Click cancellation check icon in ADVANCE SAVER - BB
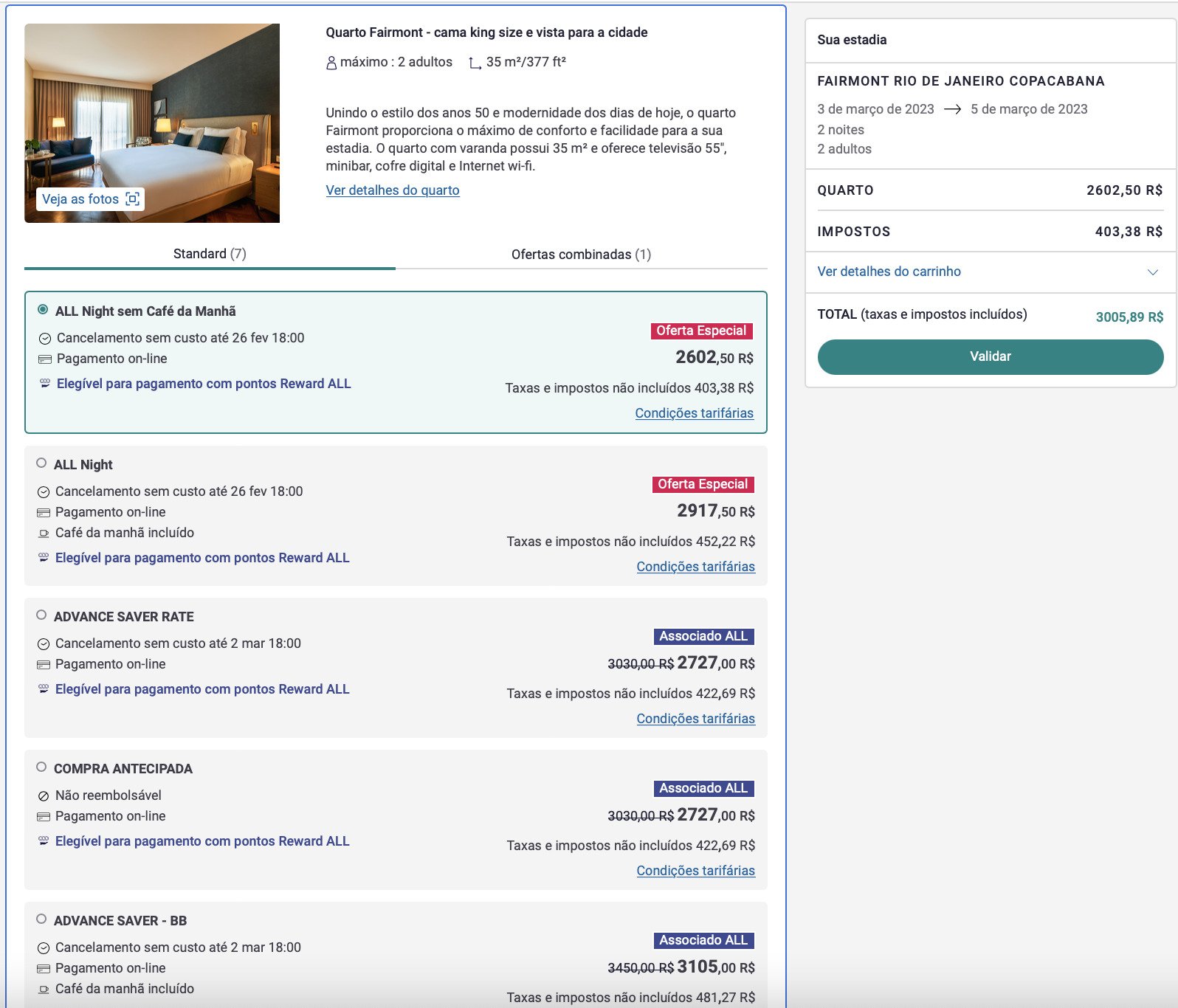Screen dimensions: 1178x1008 point(44,948)
